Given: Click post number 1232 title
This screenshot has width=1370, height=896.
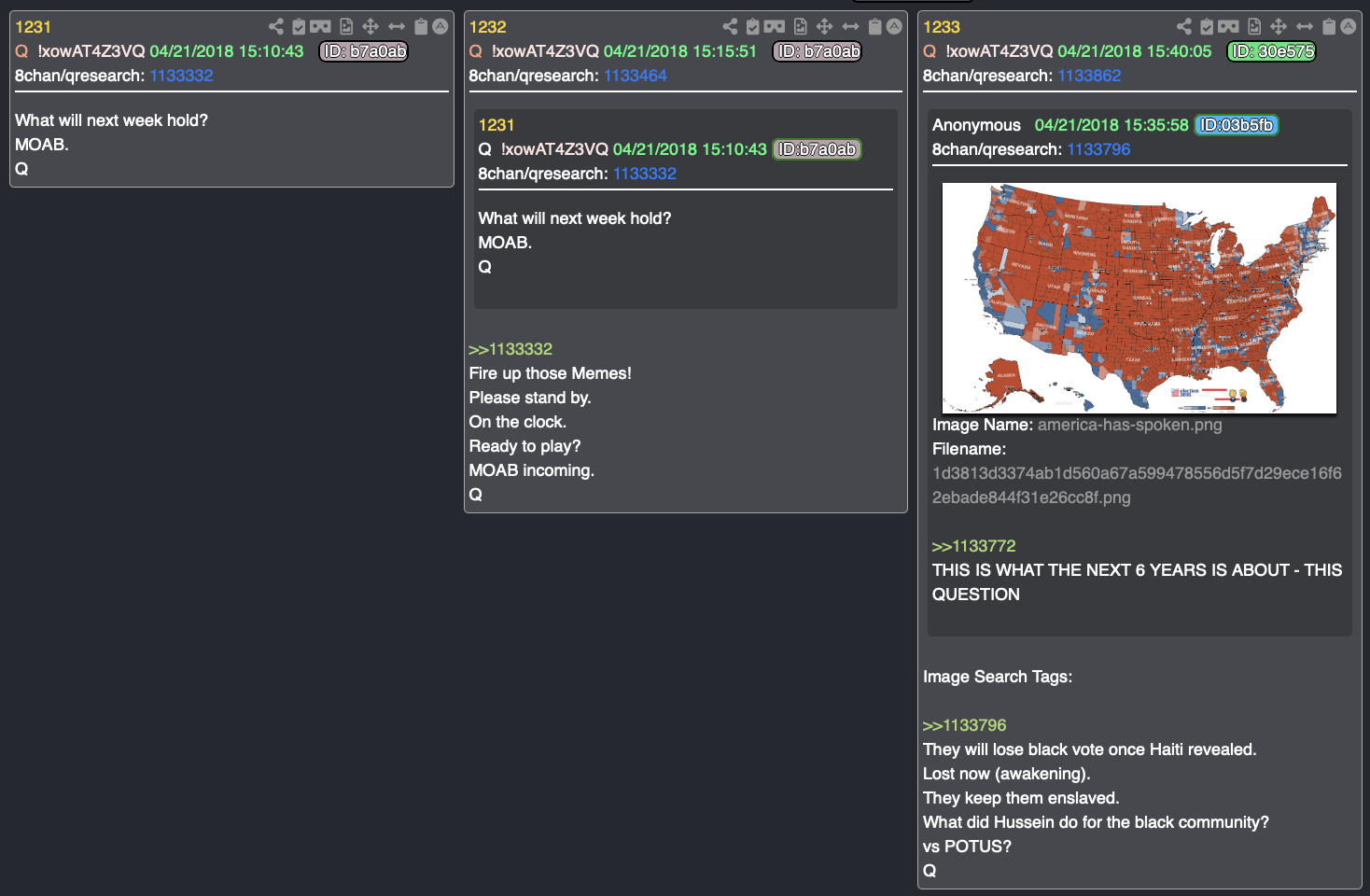Looking at the screenshot, I should tap(487, 27).
